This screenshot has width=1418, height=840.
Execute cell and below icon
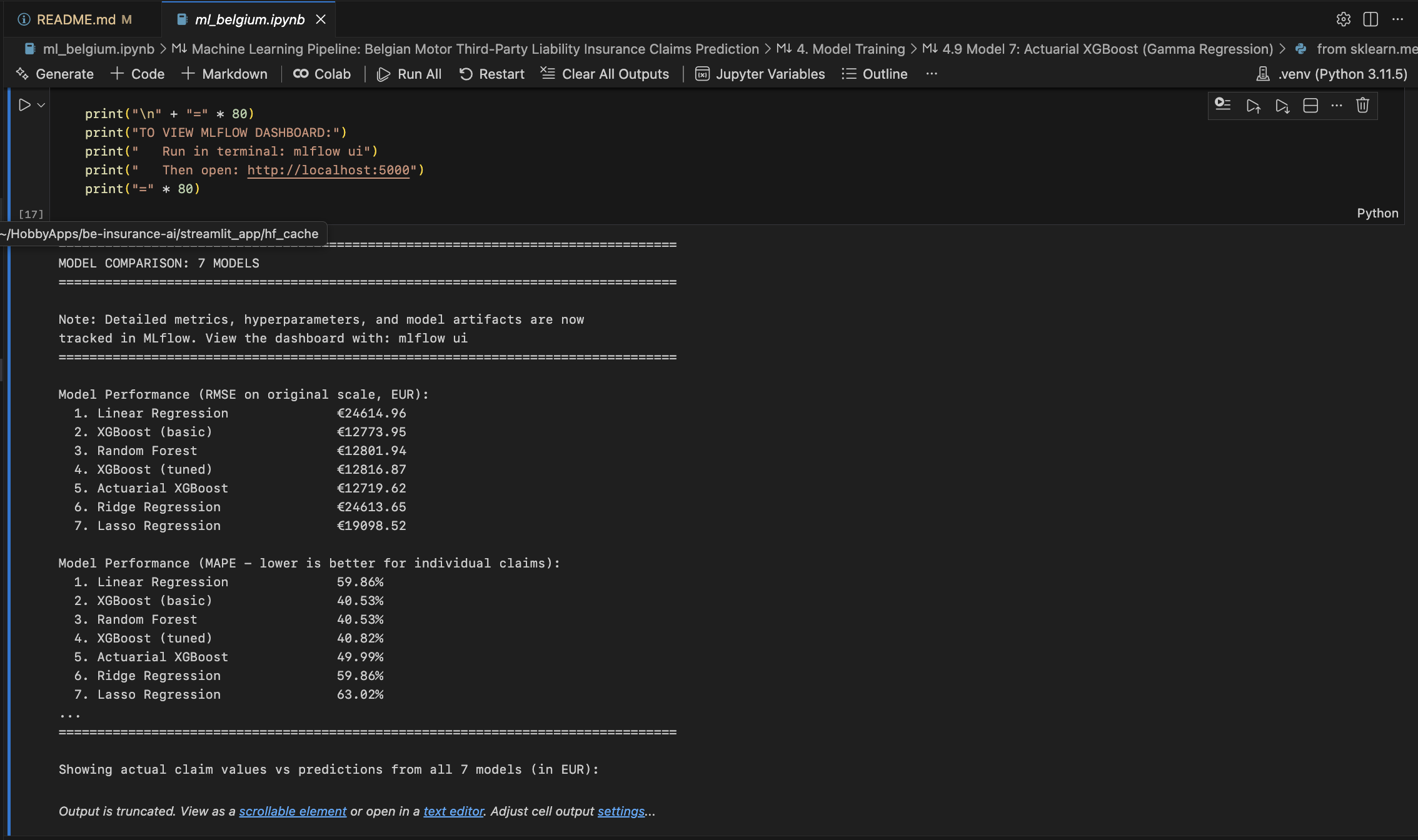(1282, 106)
